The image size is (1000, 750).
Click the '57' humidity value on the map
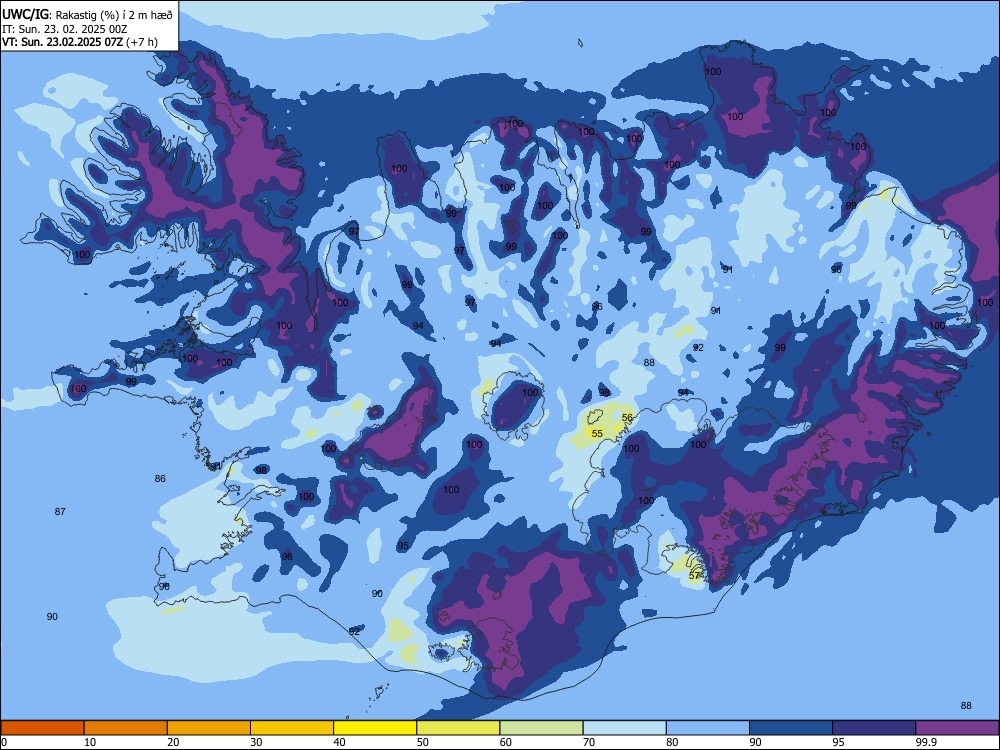coord(695,575)
